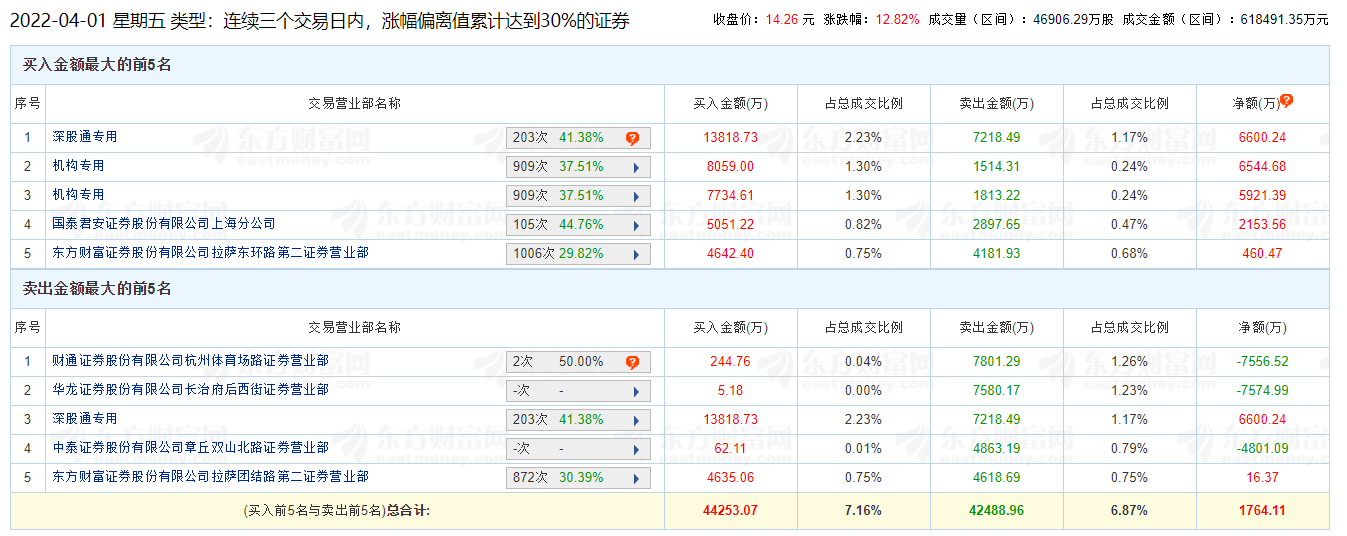1347x536 pixels.
Task: Click sell amount cell 2897.65
Action: pyautogui.click(x=996, y=225)
